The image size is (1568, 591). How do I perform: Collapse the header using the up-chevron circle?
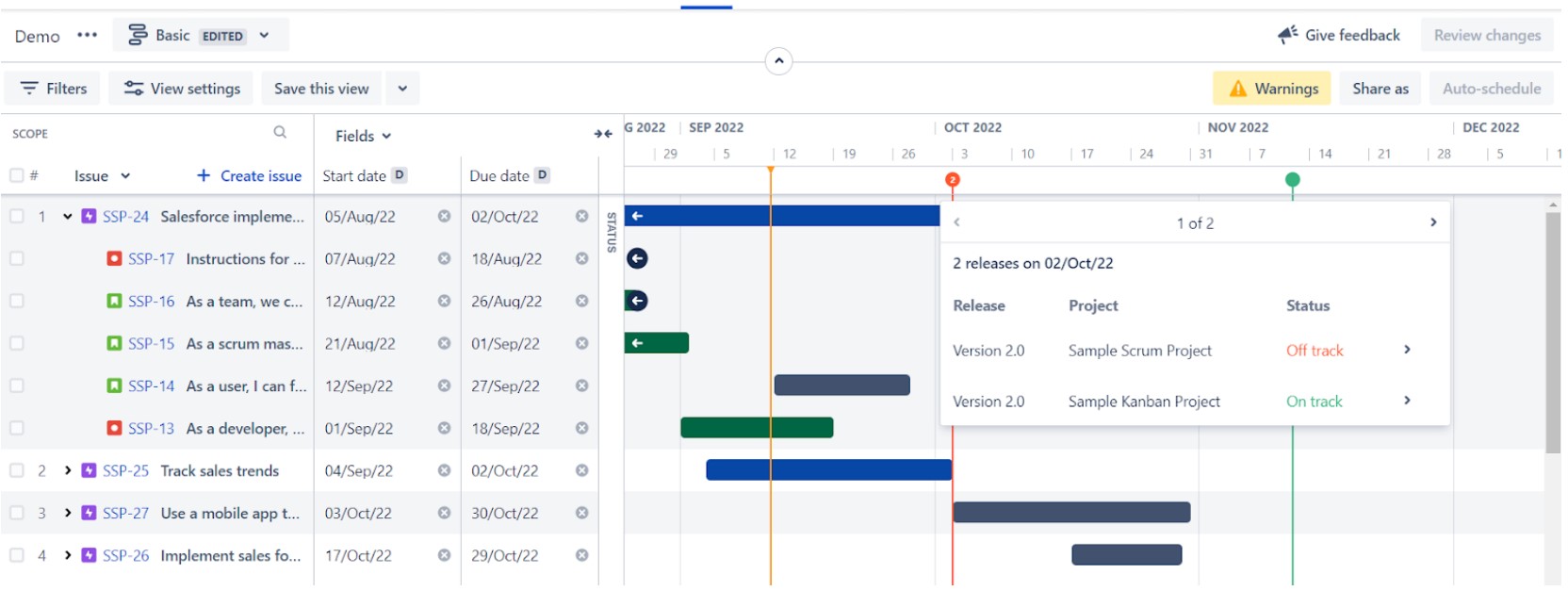[778, 61]
